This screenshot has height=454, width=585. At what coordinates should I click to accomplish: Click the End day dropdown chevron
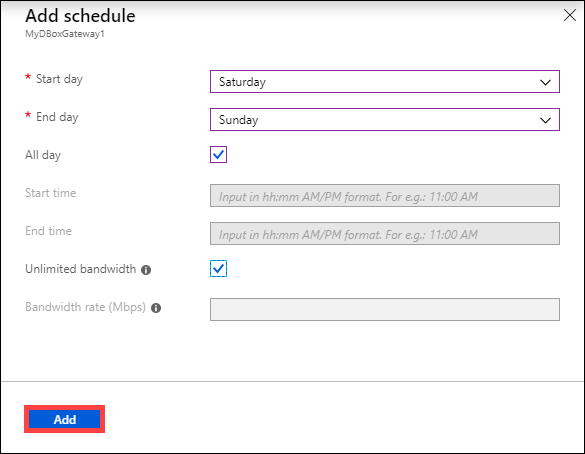(545, 120)
